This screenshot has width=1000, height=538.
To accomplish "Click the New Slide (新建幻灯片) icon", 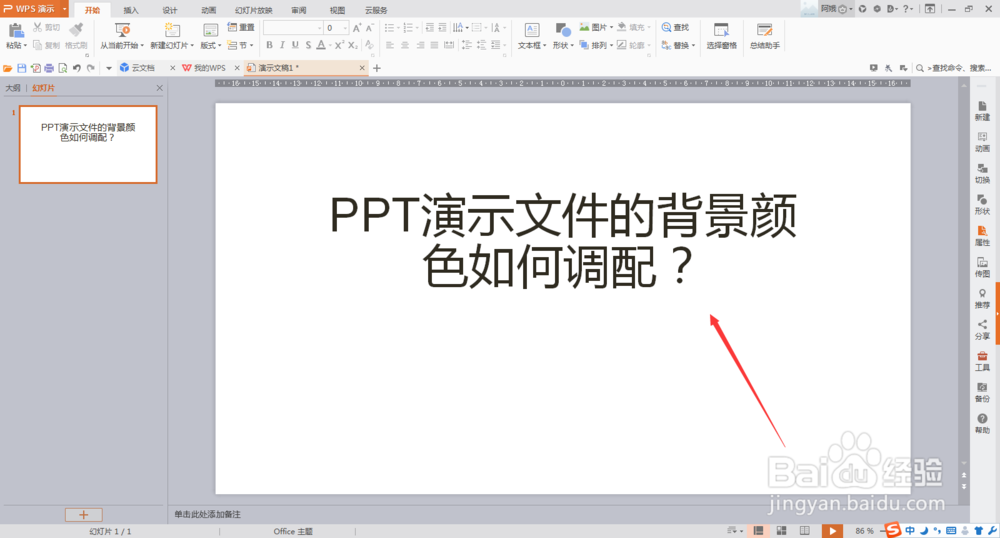I will (172, 30).
